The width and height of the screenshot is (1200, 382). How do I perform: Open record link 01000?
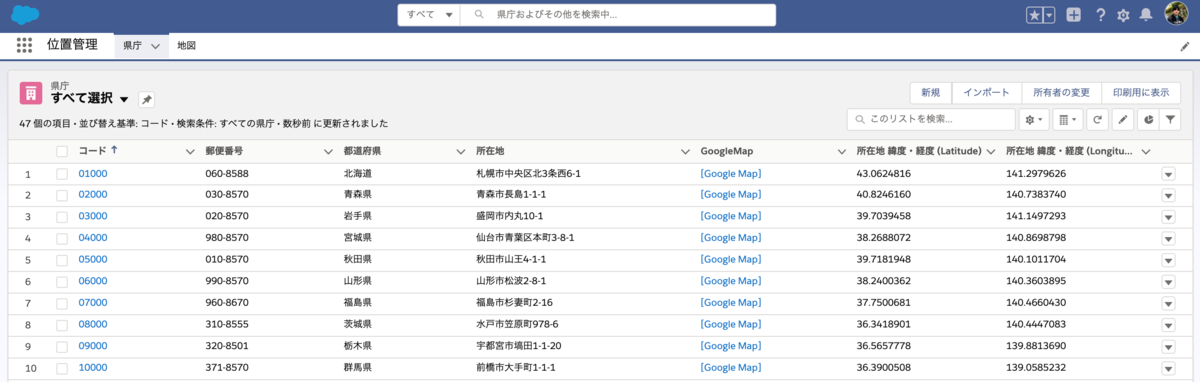93,173
